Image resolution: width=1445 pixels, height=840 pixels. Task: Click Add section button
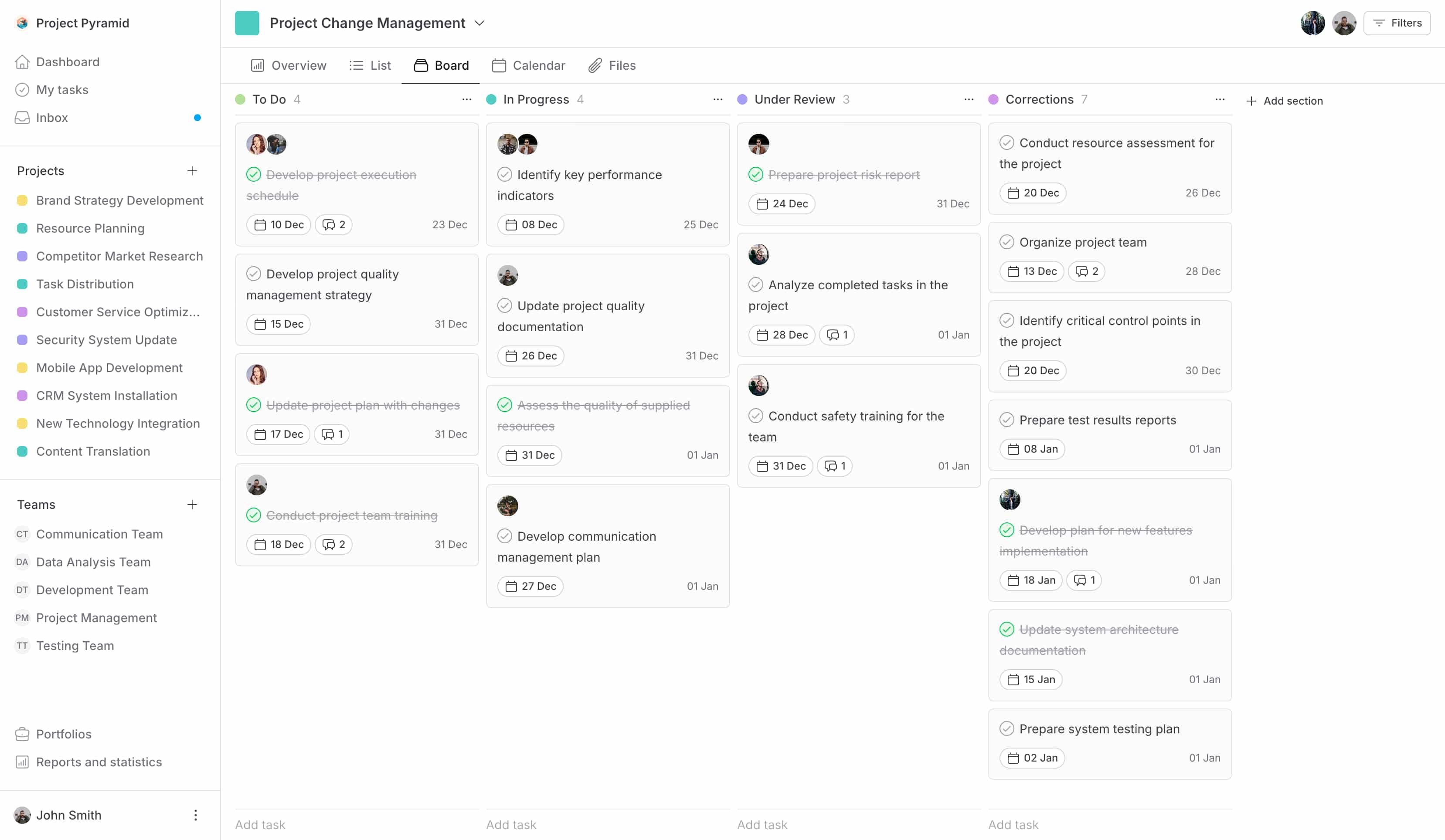pos(1285,101)
